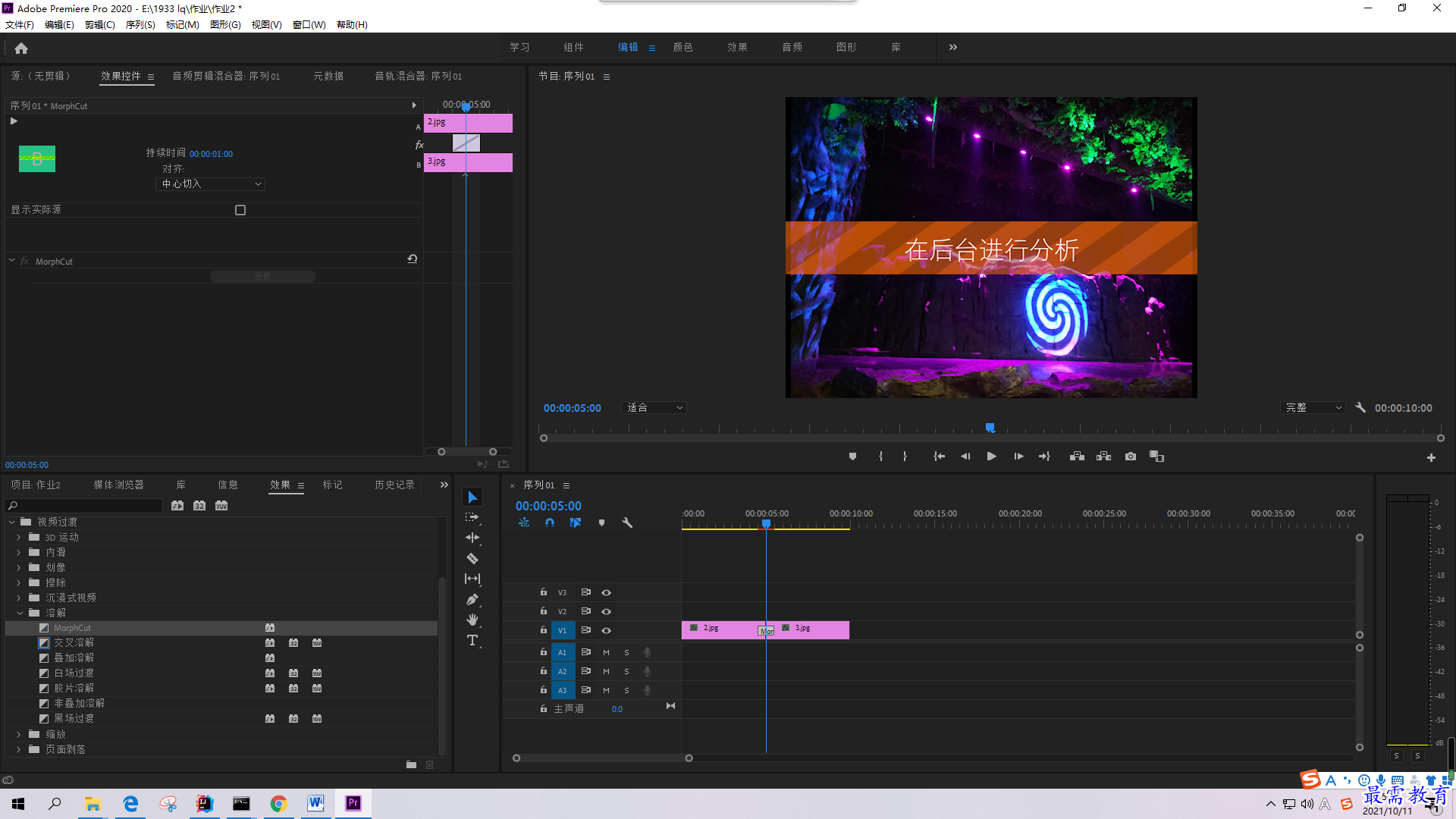Select the Pen tool

[472, 599]
